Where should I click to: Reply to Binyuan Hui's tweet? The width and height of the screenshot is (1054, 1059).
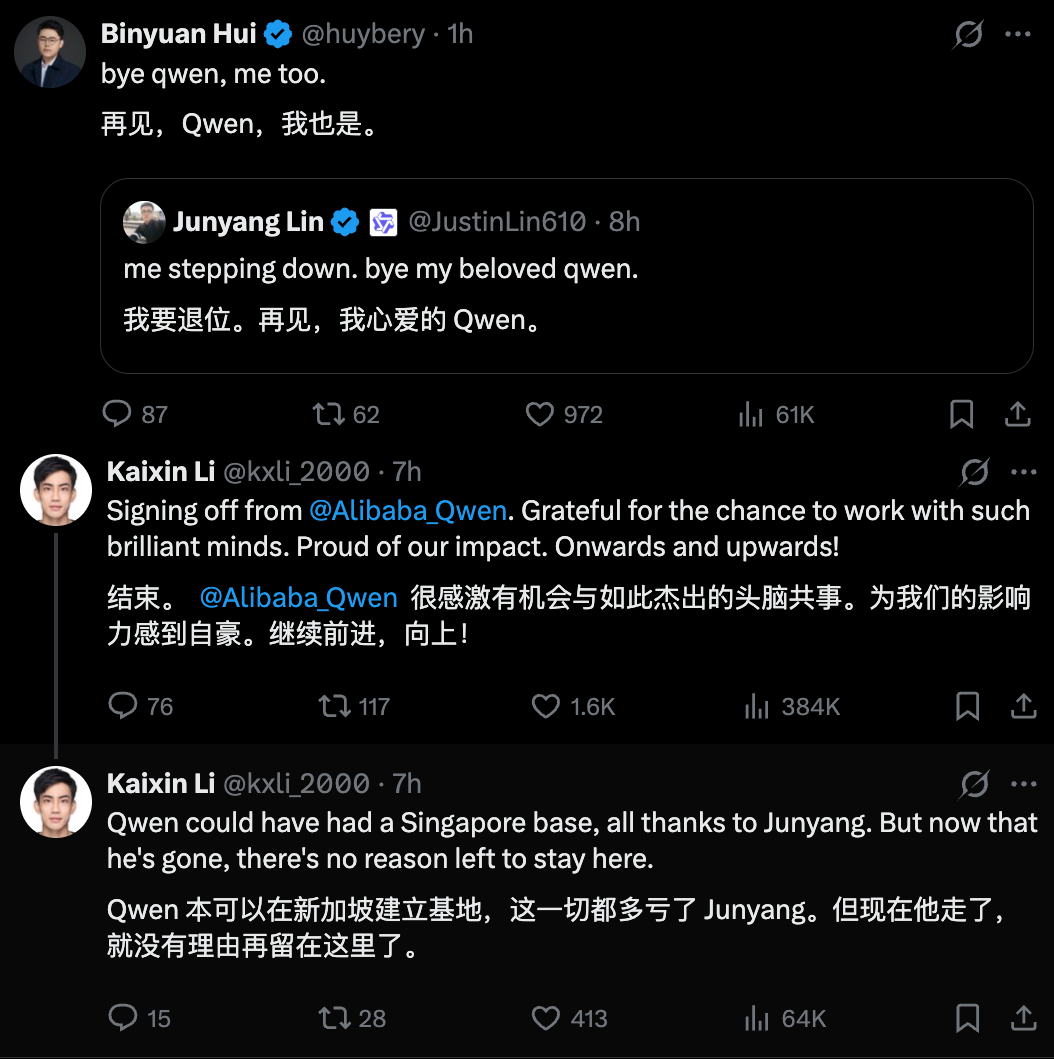119,413
